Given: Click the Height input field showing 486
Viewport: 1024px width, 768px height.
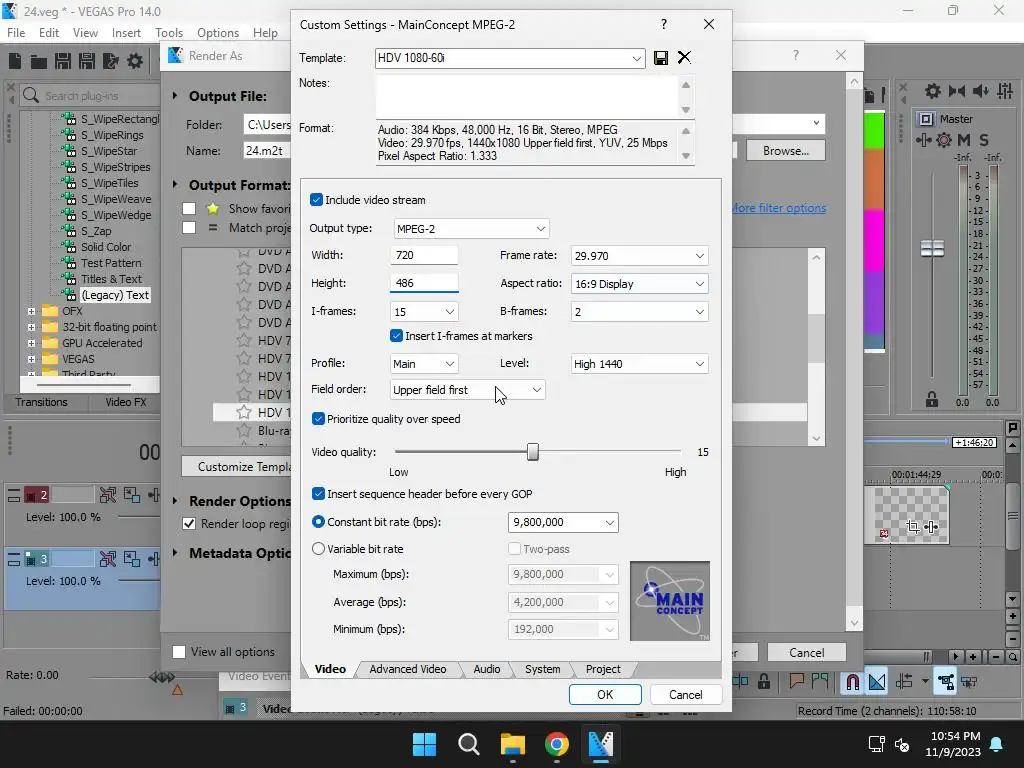Looking at the screenshot, I should tap(424, 283).
